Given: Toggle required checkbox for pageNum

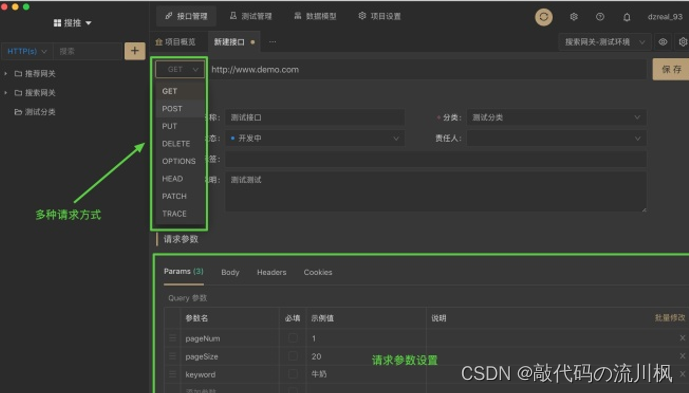Looking at the screenshot, I should point(293,338).
